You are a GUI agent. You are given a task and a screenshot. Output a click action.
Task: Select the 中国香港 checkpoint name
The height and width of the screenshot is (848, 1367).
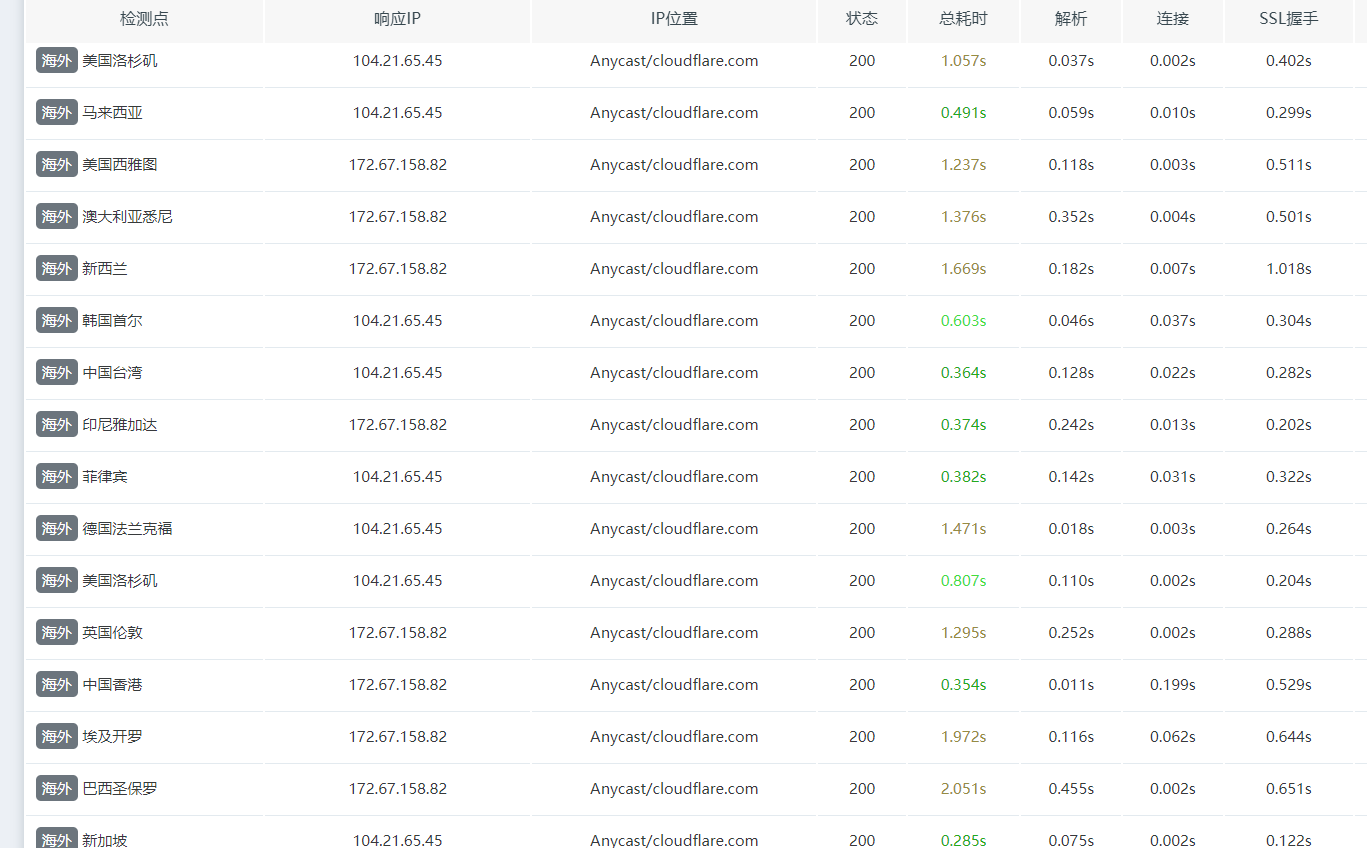pyautogui.click(x=112, y=685)
